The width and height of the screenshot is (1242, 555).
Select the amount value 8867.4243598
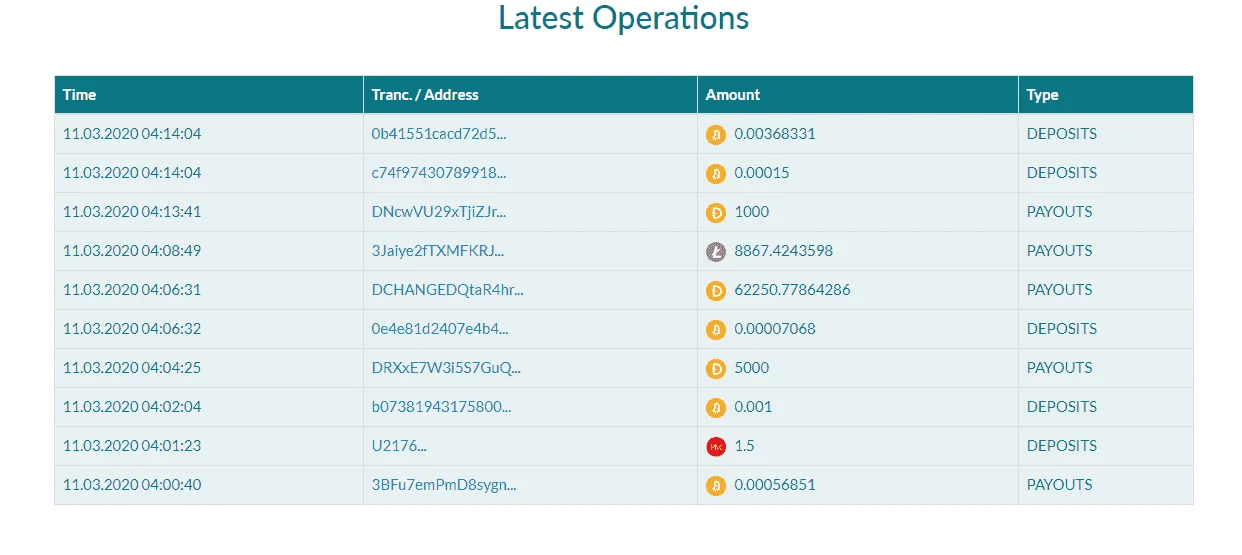(784, 251)
